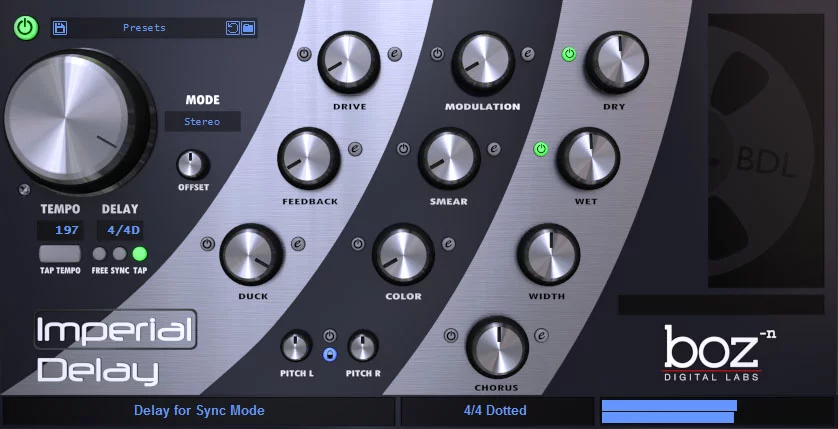This screenshot has width=838, height=429.
Task: Click the Tempo value field 197
Action: (x=60, y=230)
